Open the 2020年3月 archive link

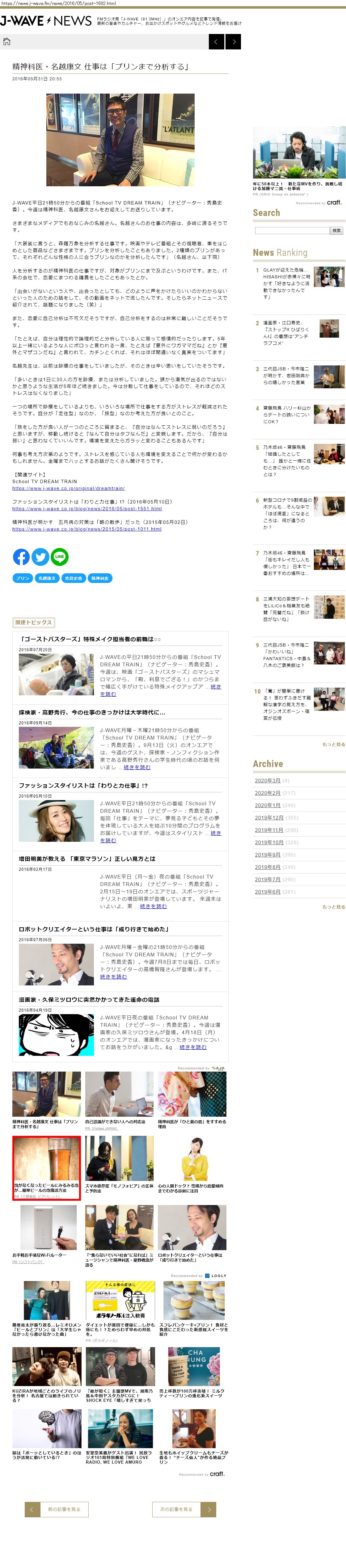tap(268, 780)
